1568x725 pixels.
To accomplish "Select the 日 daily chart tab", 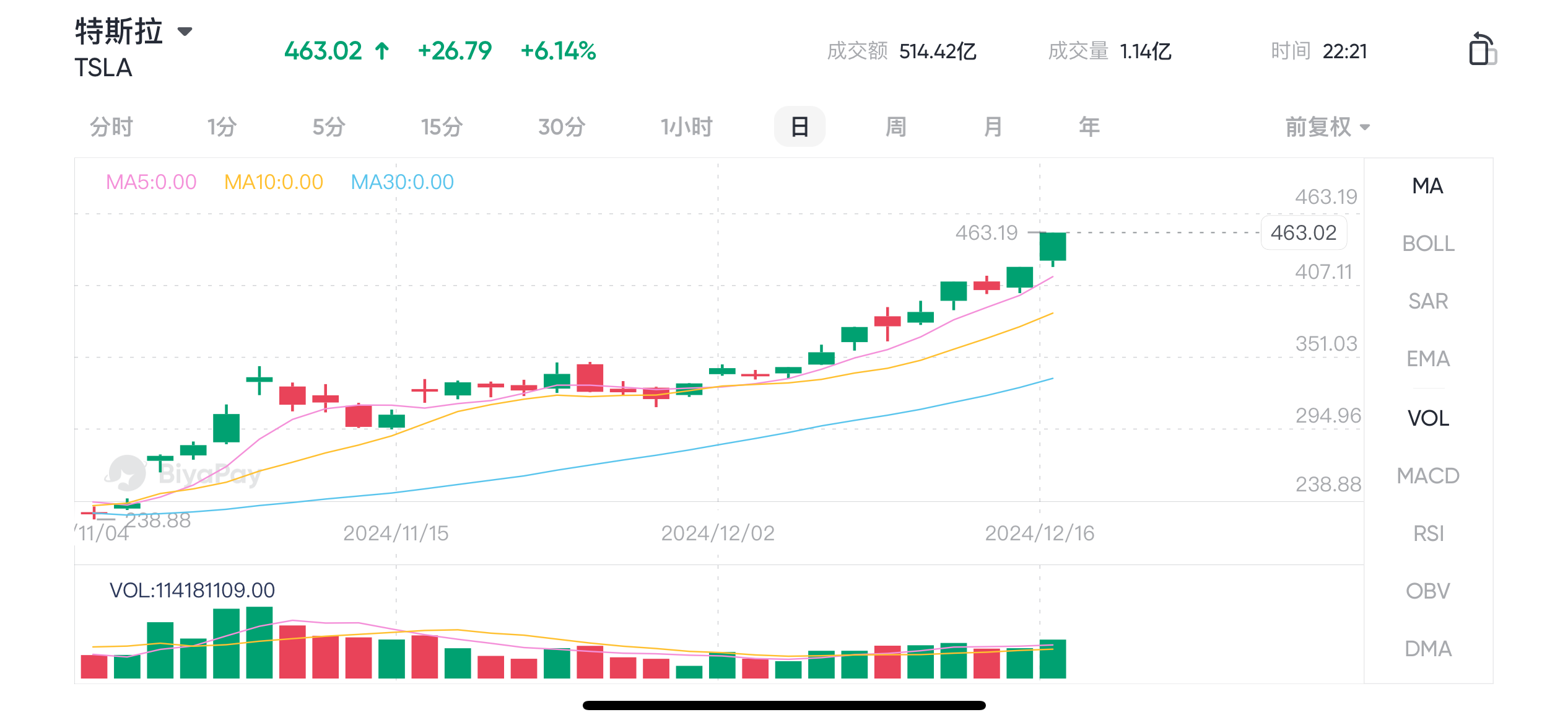I will (x=799, y=127).
